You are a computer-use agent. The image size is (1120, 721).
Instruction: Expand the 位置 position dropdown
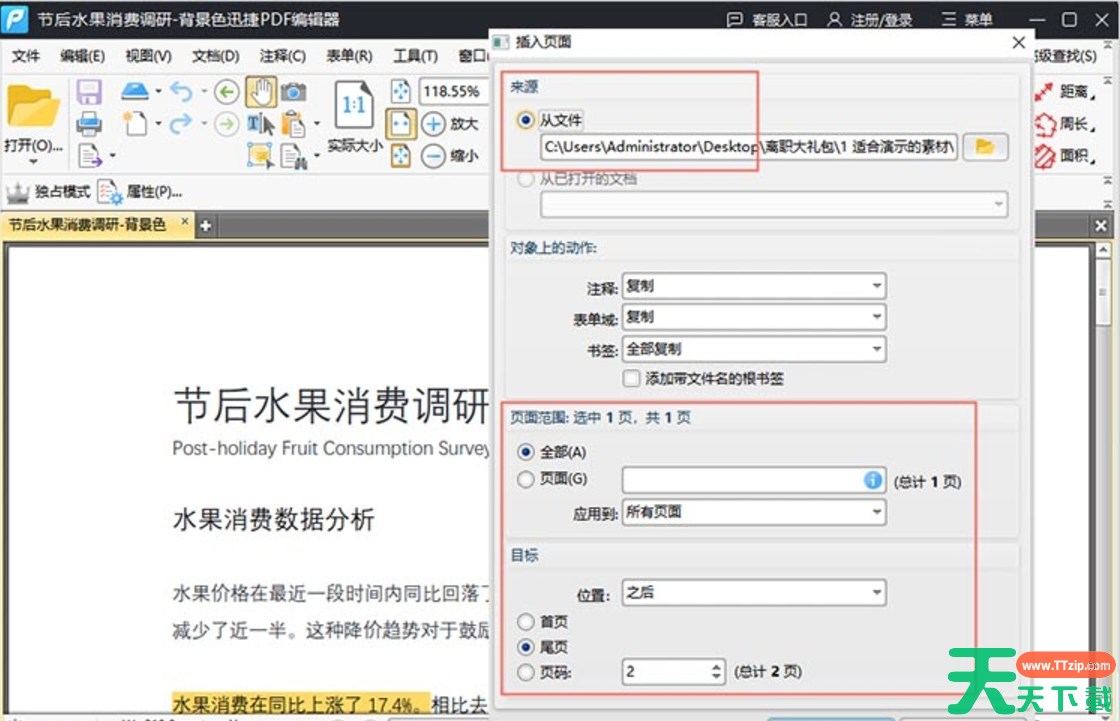coord(753,593)
